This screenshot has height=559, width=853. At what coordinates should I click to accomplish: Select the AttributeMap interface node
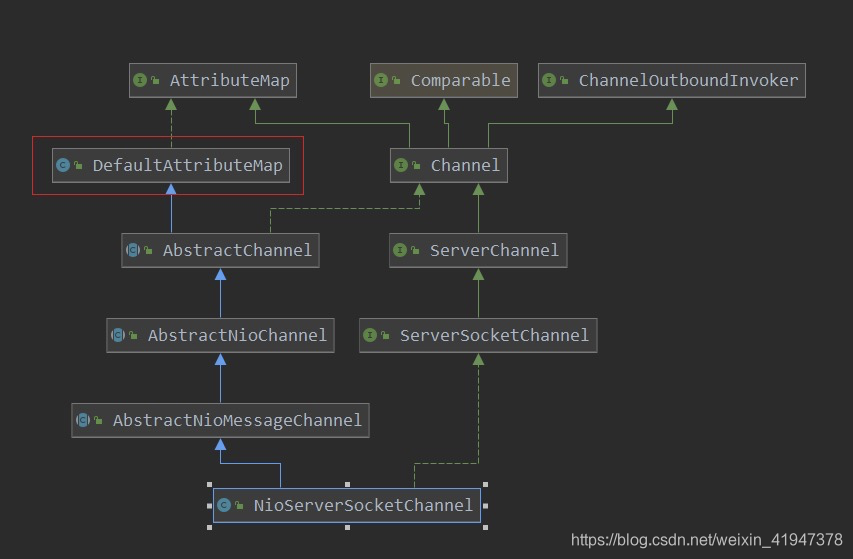coord(229,80)
